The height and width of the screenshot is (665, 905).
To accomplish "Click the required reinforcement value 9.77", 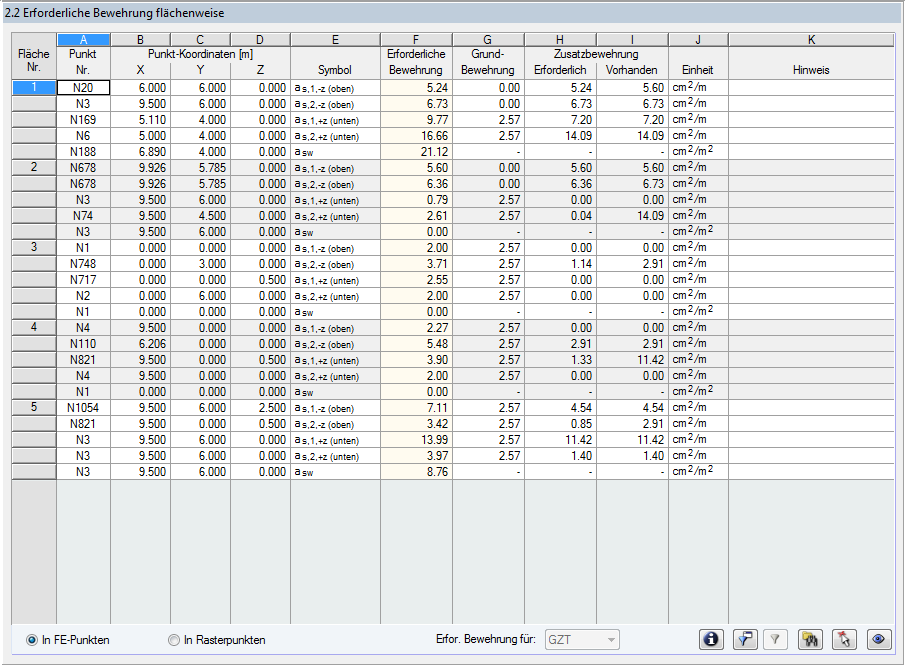I will click(416, 120).
